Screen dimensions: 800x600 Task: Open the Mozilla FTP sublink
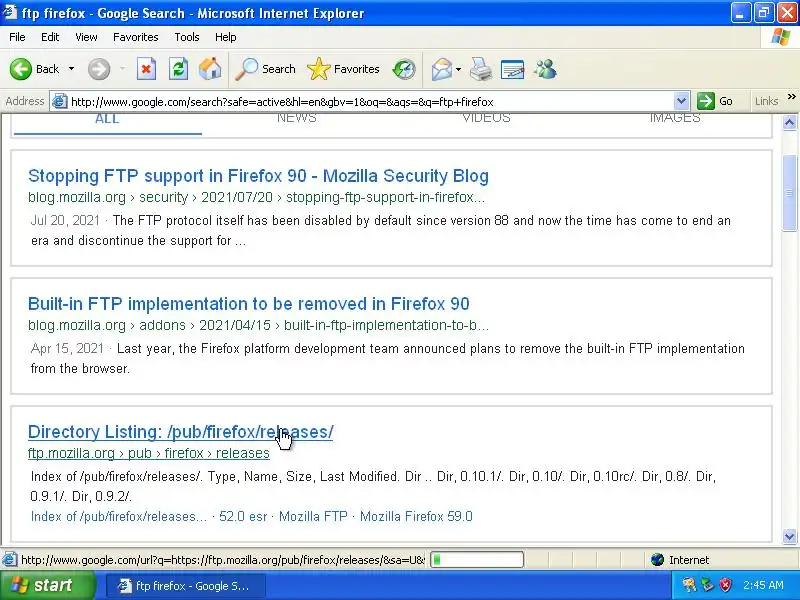pos(313,516)
